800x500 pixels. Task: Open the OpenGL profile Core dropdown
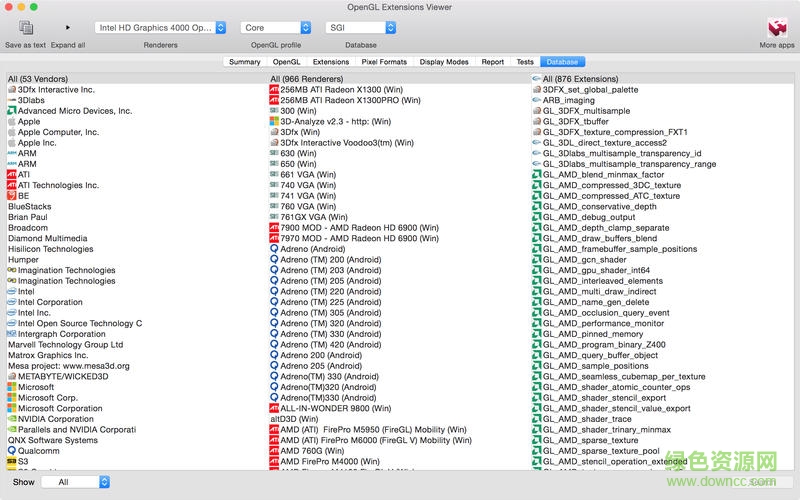[273, 28]
